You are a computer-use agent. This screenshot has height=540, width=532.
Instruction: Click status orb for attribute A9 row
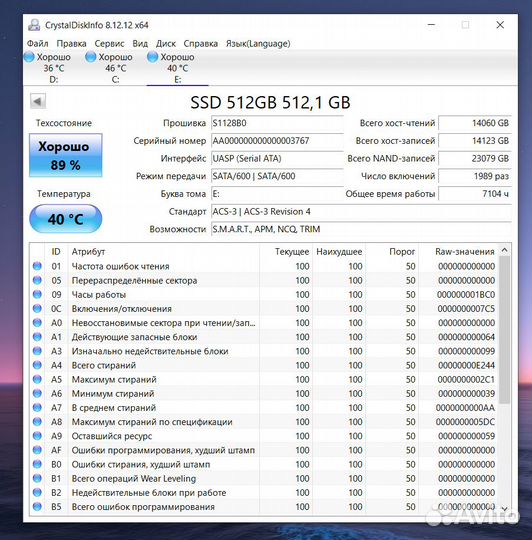[x=37, y=436]
